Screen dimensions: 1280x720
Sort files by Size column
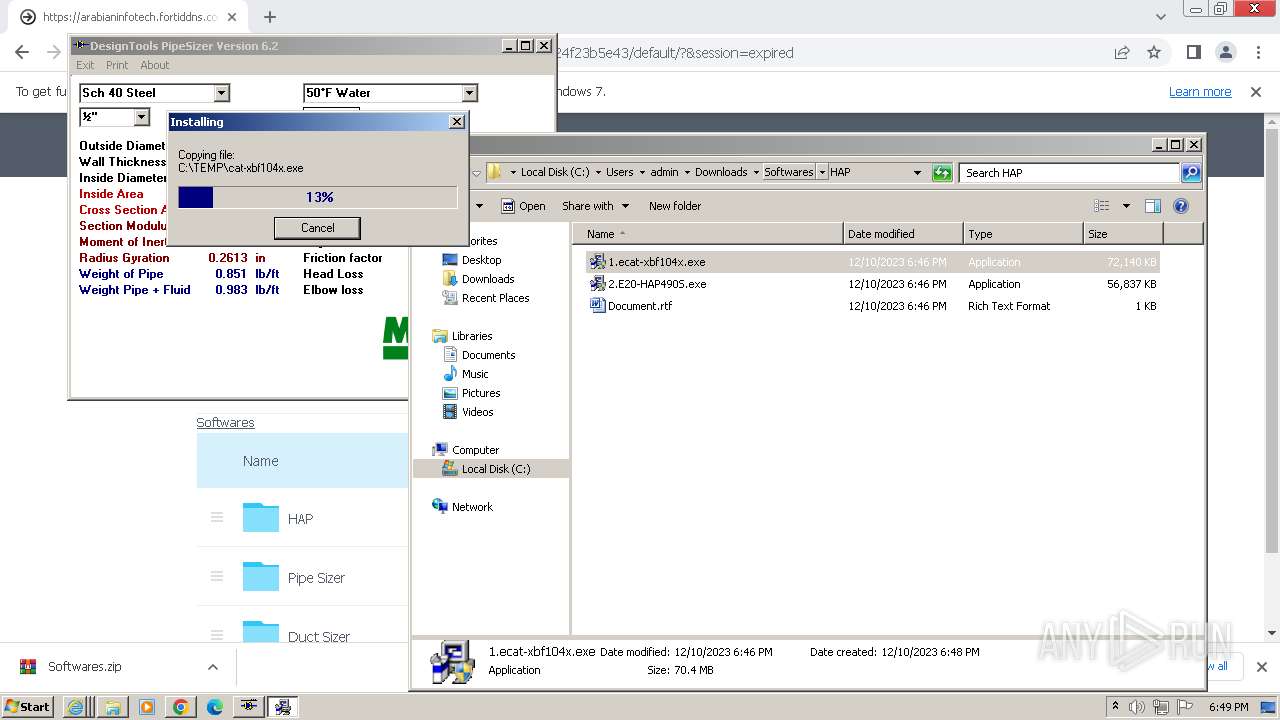(1123, 234)
